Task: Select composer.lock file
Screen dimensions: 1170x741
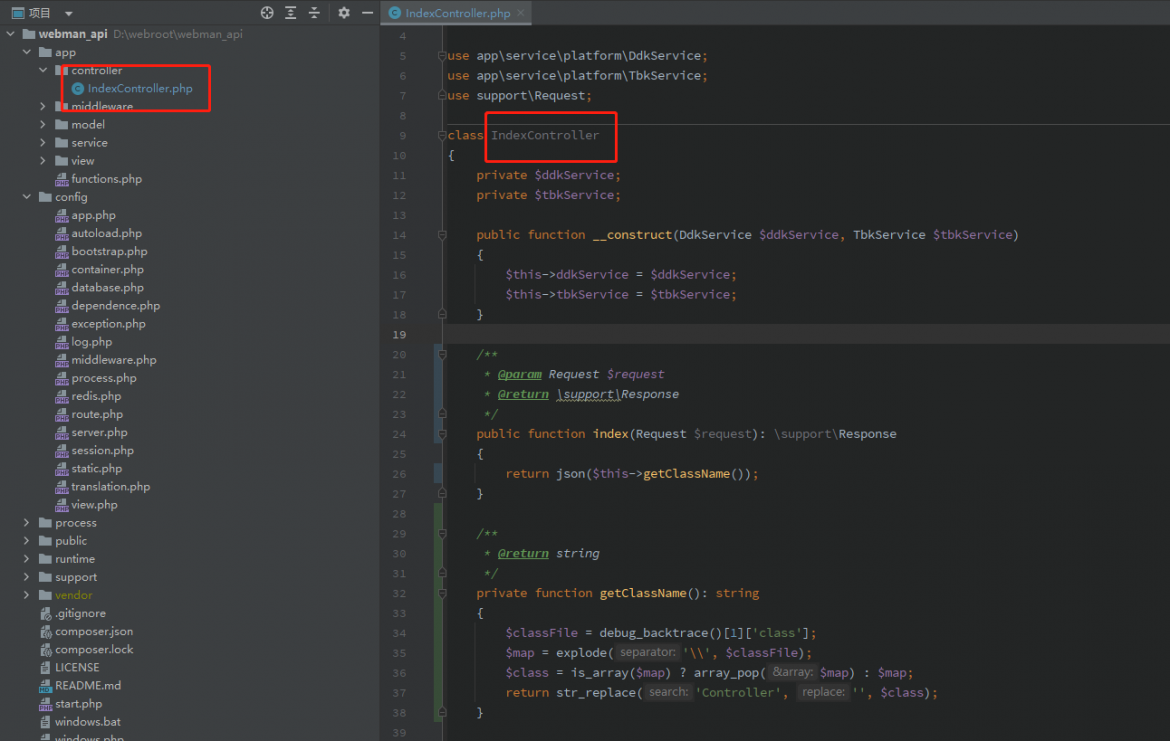Action: tap(94, 649)
